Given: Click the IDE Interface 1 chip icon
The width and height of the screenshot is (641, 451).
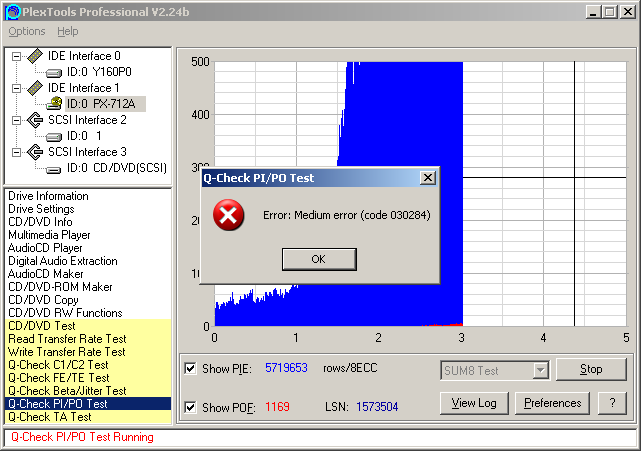Looking at the screenshot, I should coord(35,88).
